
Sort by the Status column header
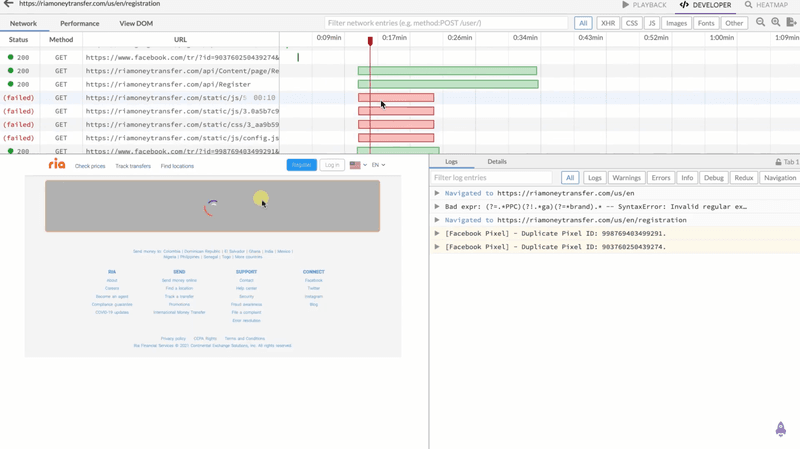[x=18, y=39]
